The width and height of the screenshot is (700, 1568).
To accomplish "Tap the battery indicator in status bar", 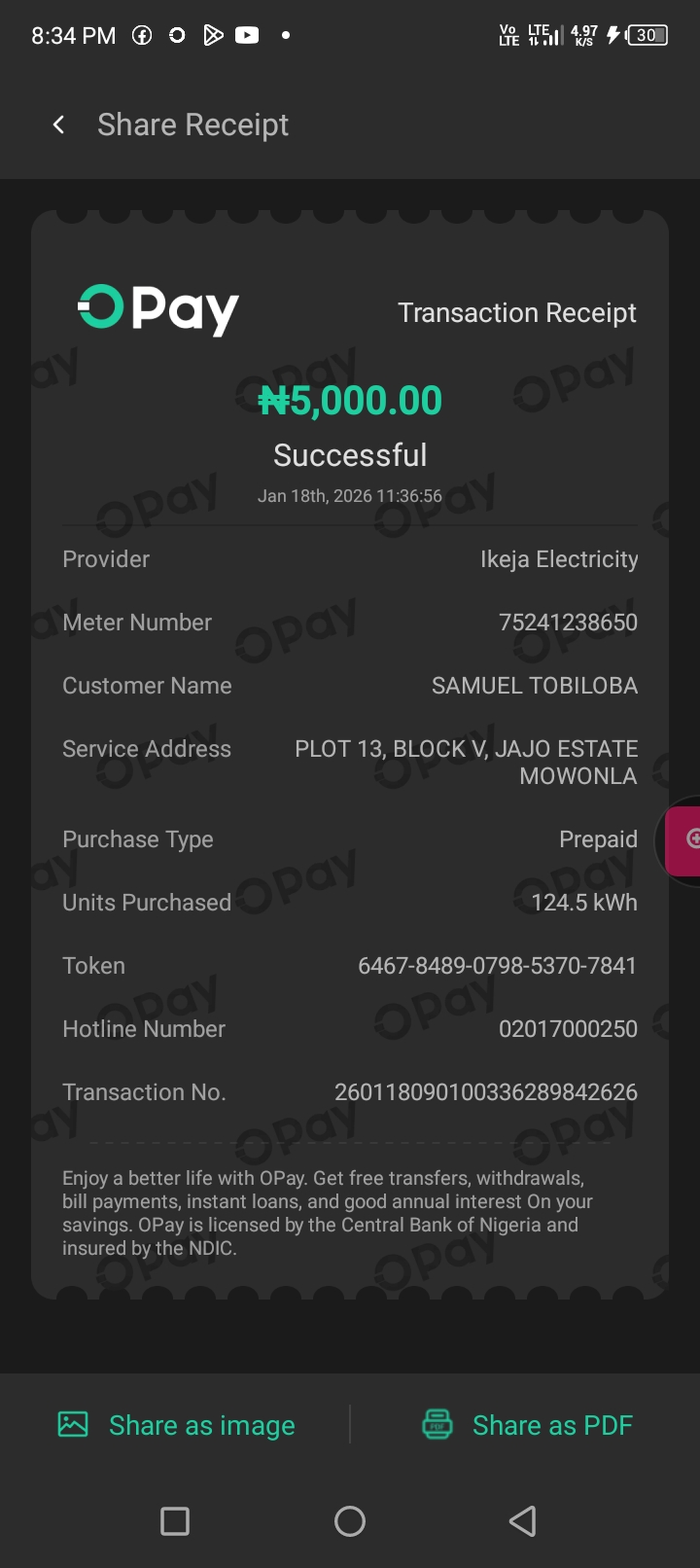I will (x=647, y=36).
